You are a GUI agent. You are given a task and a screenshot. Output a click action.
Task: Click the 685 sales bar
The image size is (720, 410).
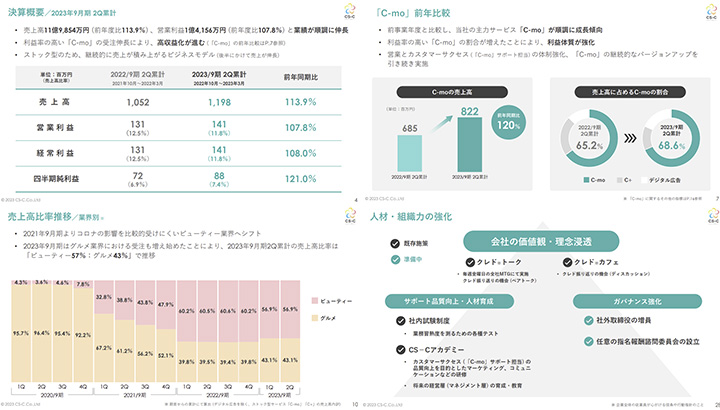click(410, 153)
